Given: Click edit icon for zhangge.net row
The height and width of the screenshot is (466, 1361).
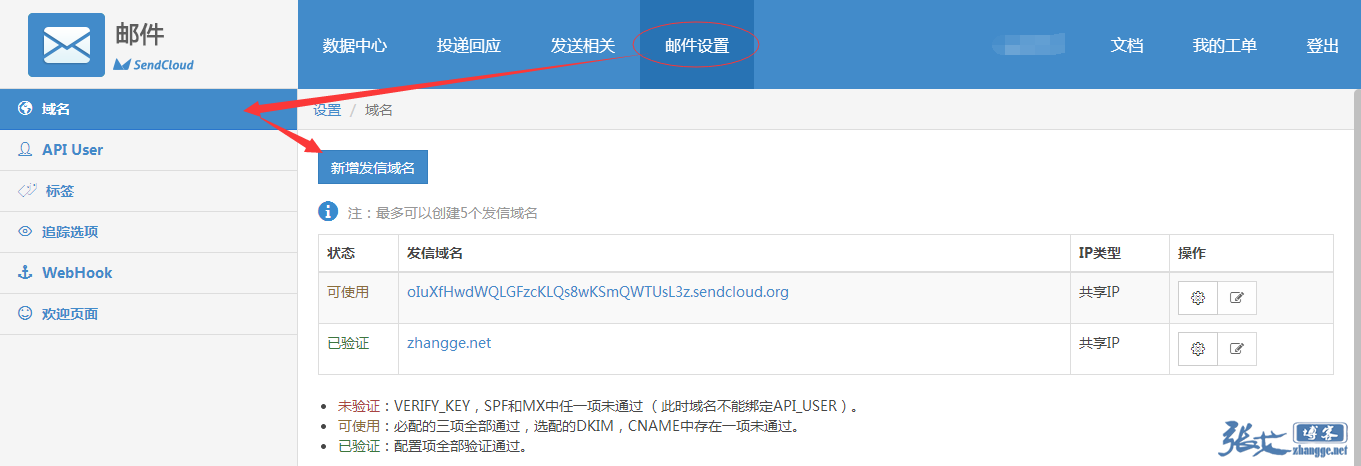Looking at the screenshot, I should point(1237,349).
